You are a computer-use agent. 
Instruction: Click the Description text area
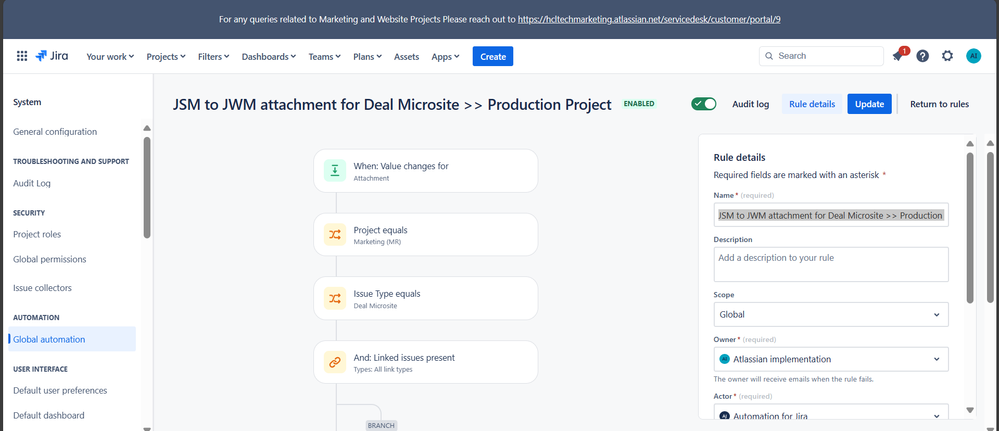pos(831,264)
